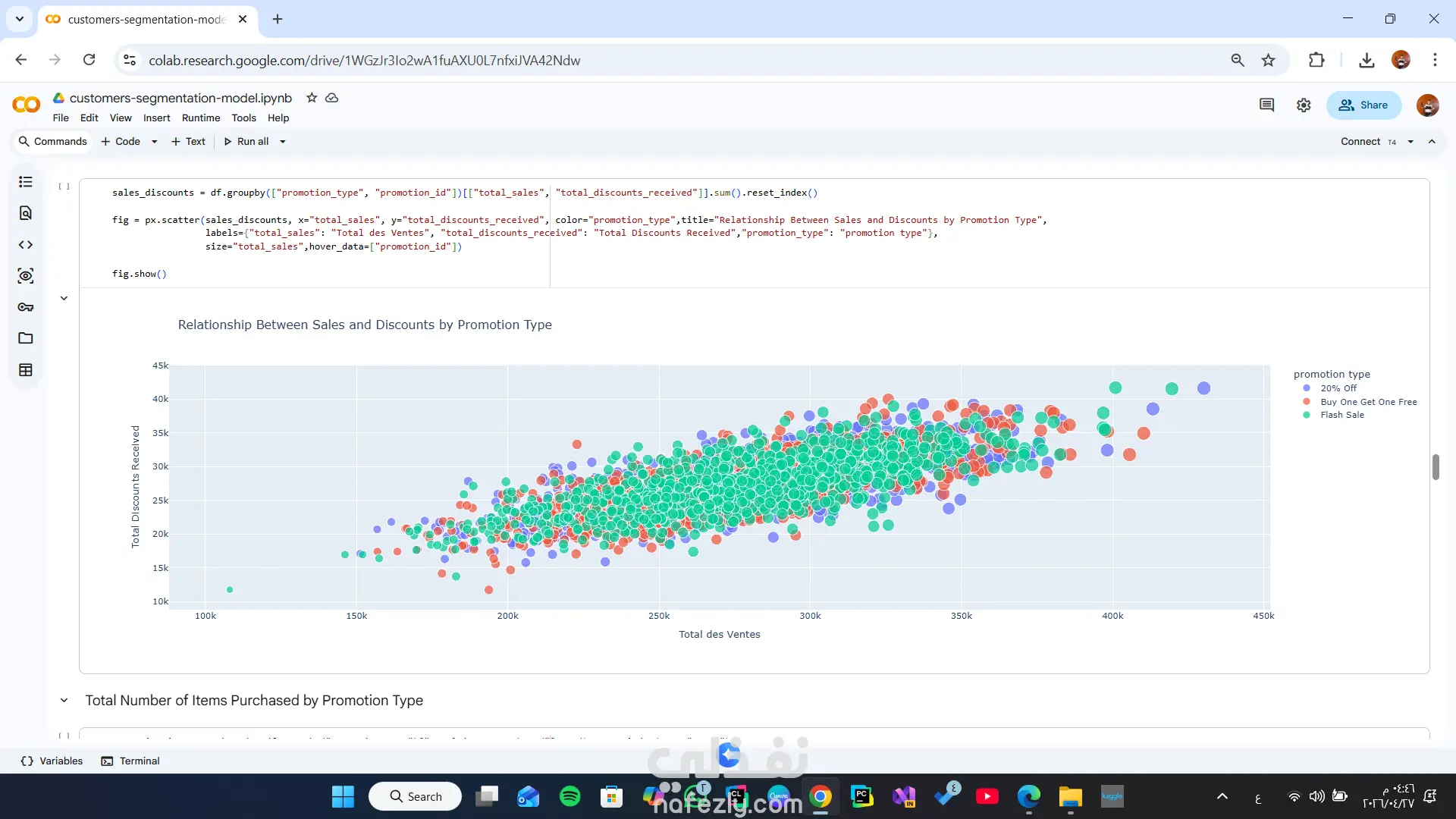Open the Help menu
The image size is (1456, 819).
[278, 118]
